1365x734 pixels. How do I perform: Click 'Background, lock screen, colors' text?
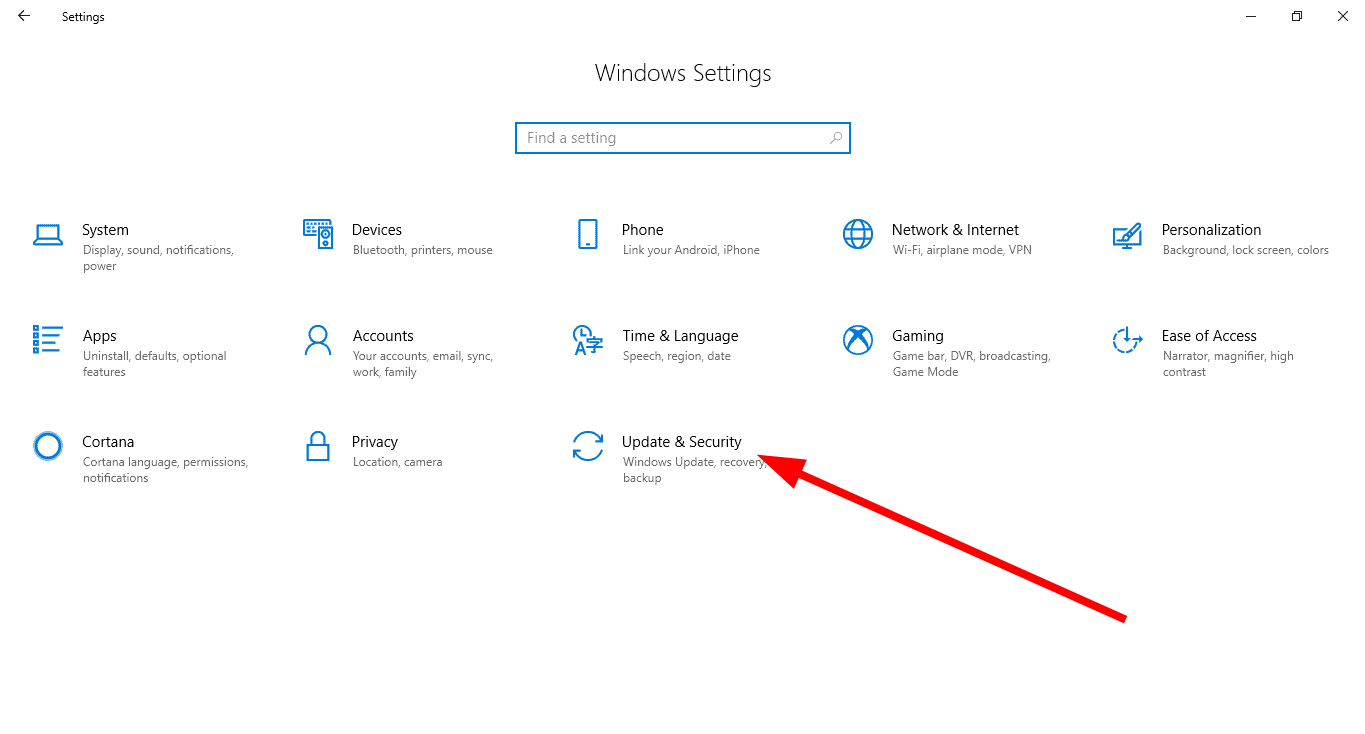point(1246,250)
